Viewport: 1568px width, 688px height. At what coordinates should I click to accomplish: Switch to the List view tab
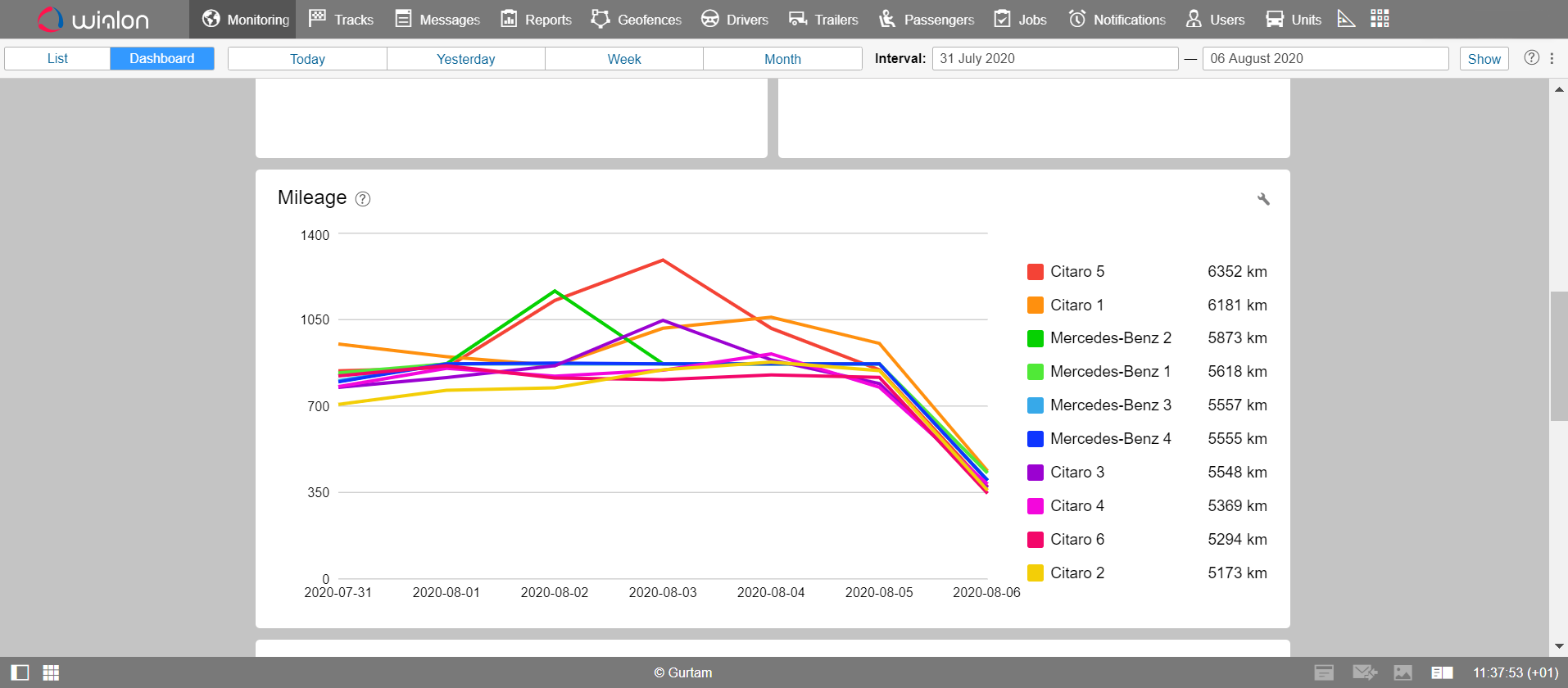(x=57, y=58)
